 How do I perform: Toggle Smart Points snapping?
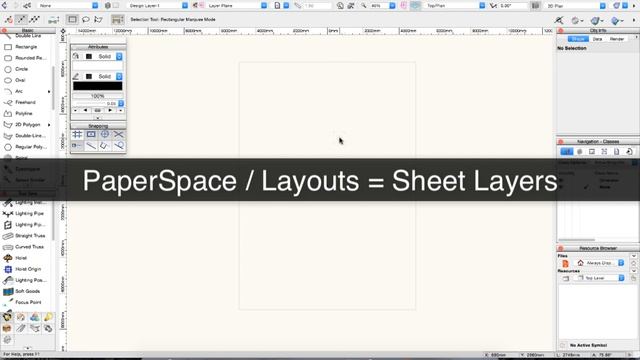77,146
